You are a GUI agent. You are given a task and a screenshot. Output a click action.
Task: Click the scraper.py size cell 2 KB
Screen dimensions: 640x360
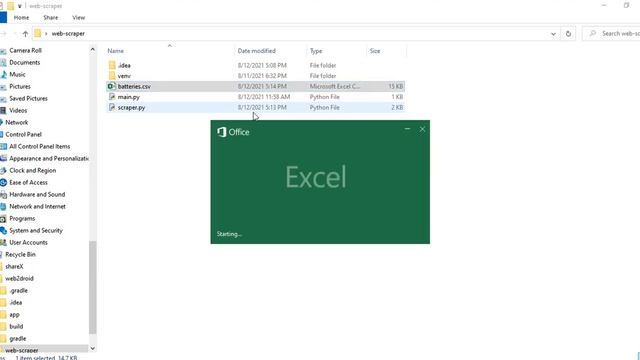(x=397, y=108)
